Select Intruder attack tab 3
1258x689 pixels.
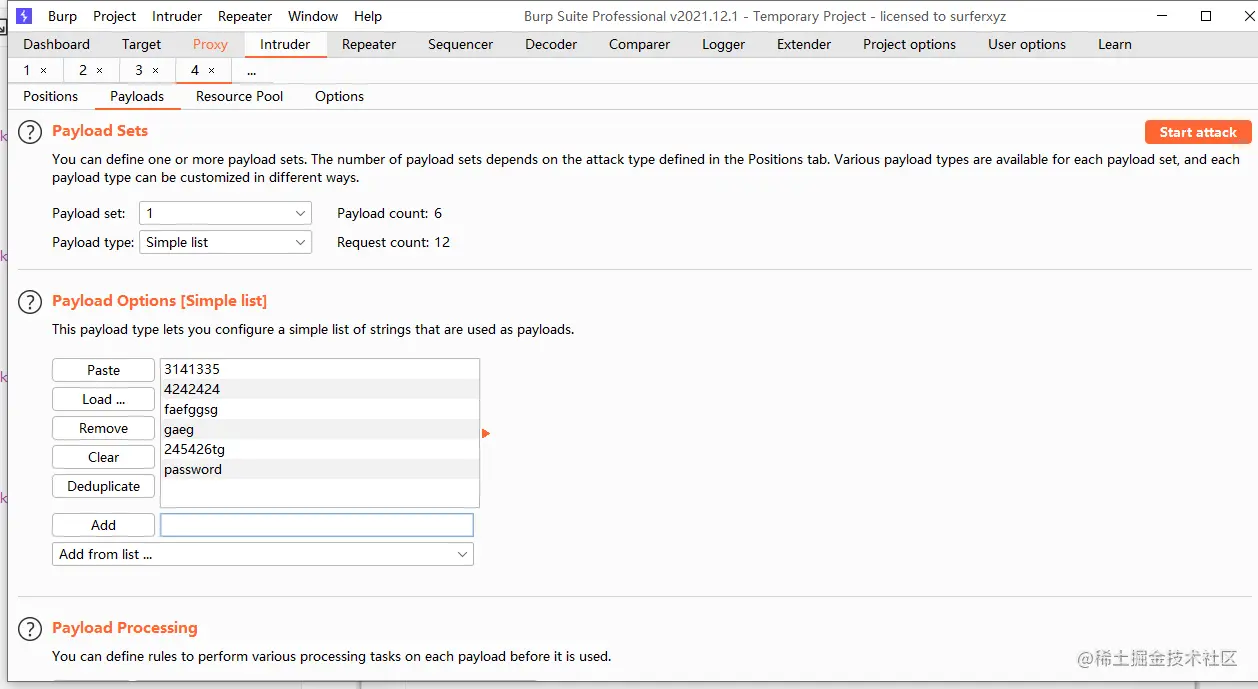click(139, 70)
